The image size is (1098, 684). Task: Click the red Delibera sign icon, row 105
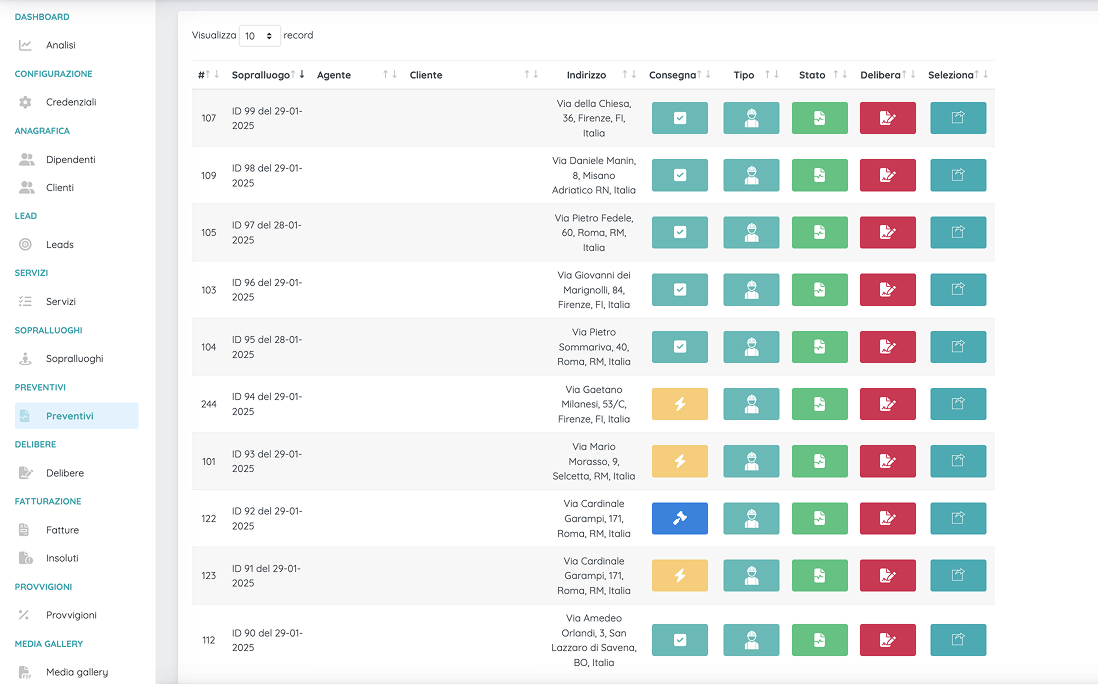tap(887, 232)
